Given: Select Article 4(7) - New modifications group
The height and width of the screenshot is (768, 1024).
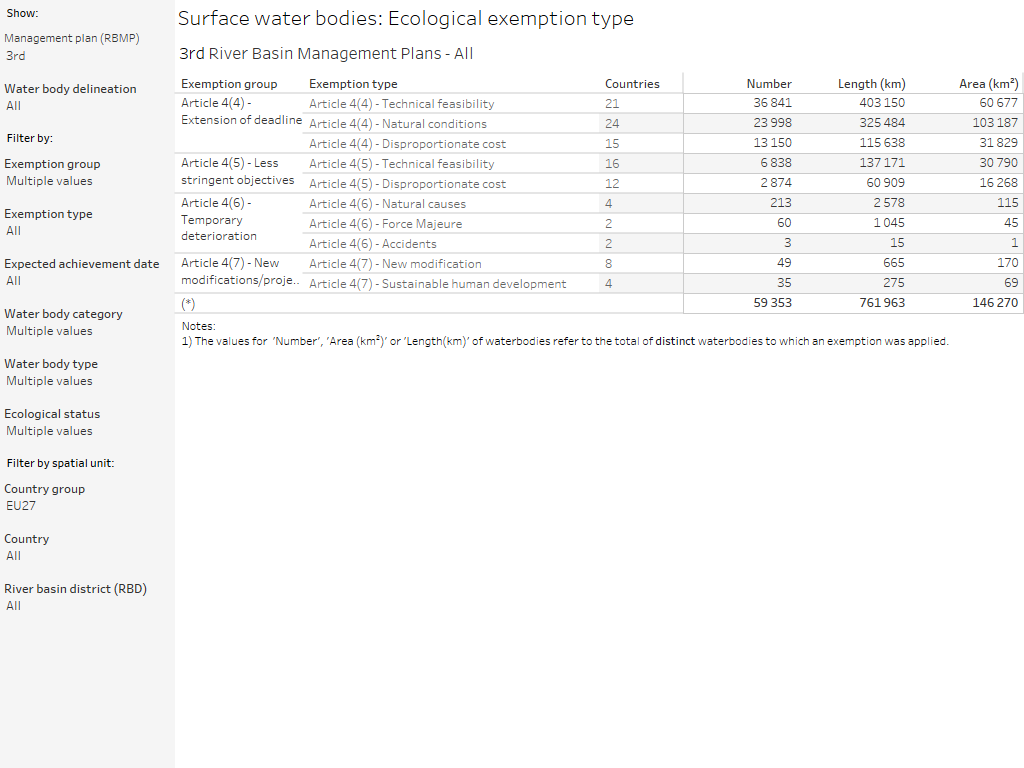Looking at the screenshot, I should (240, 272).
